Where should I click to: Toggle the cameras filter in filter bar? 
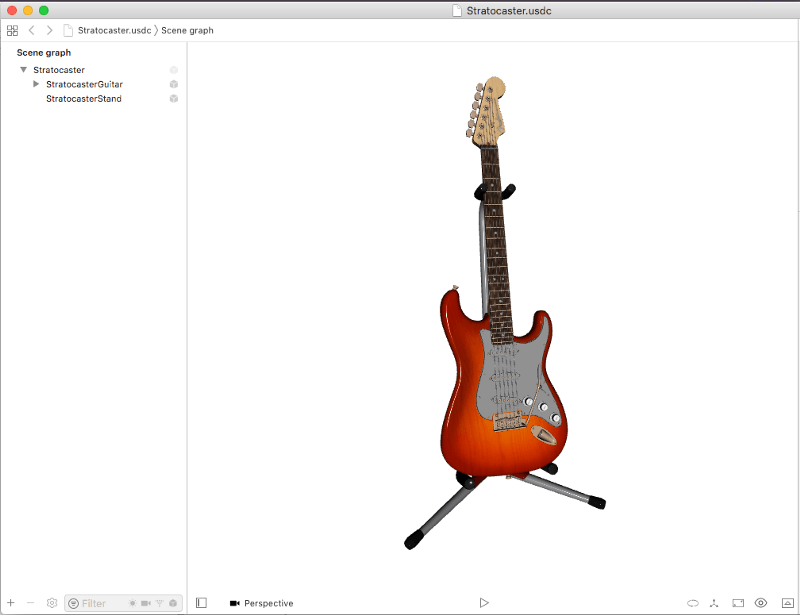[146, 603]
